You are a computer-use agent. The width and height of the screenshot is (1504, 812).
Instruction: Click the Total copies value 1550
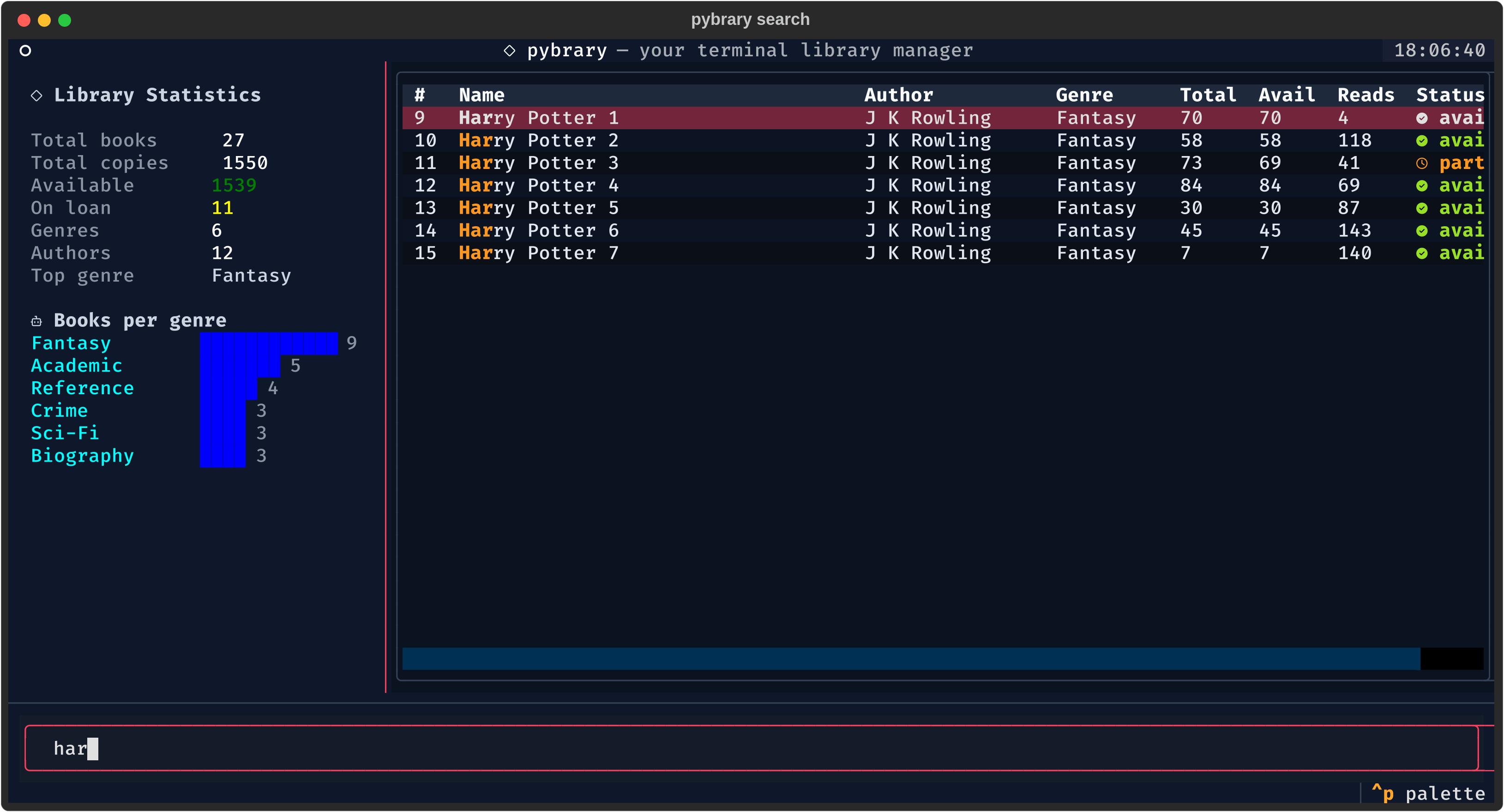pyautogui.click(x=245, y=163)
